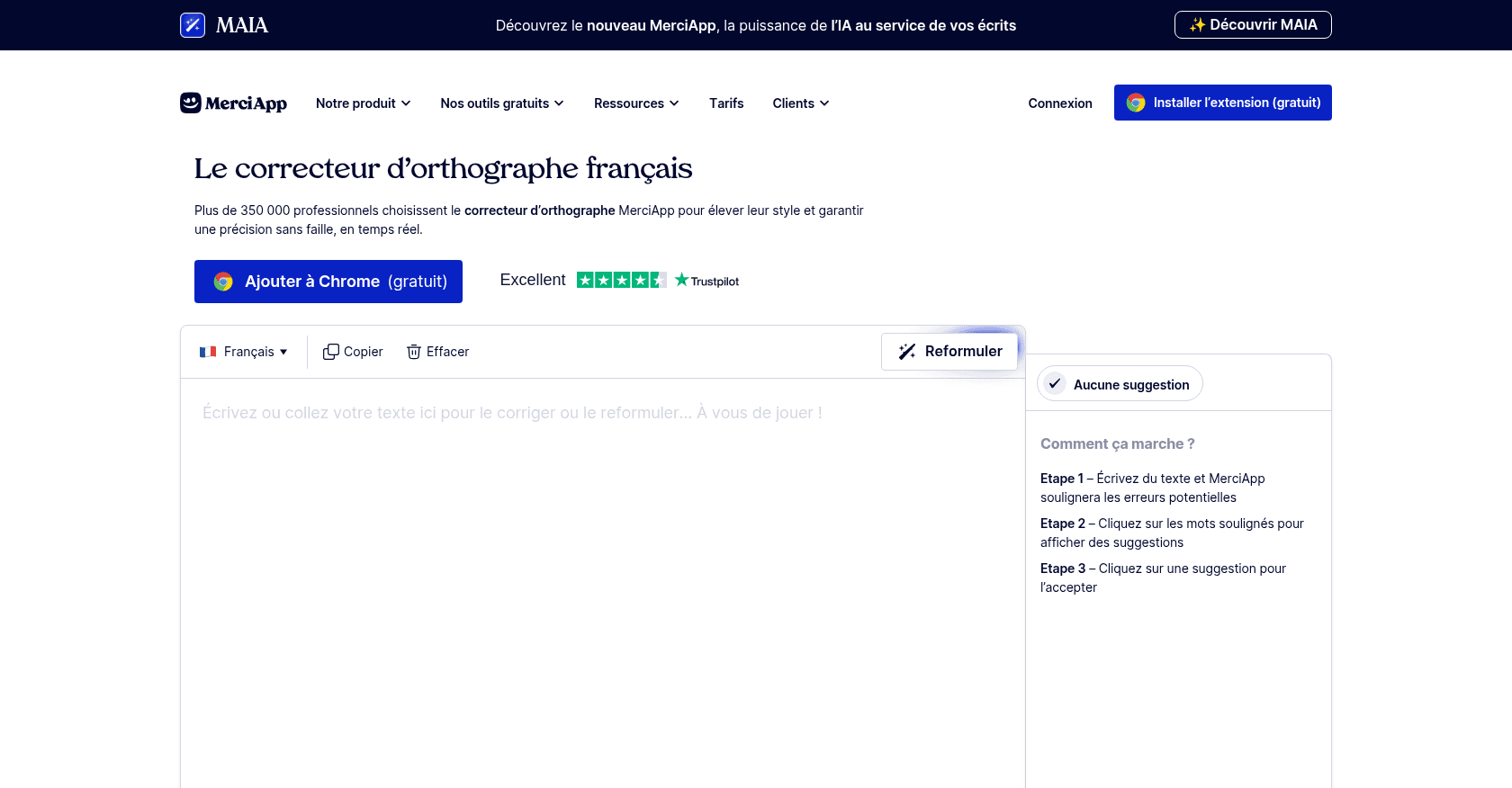
Task: Open the Ressources dropdown menu
Action: point(636,103)
